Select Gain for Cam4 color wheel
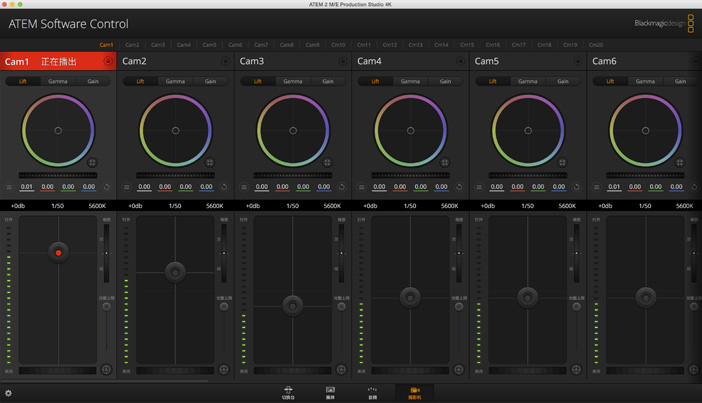Screen dimensions: 702x403 pyautogui.click(x=445, y=81)
